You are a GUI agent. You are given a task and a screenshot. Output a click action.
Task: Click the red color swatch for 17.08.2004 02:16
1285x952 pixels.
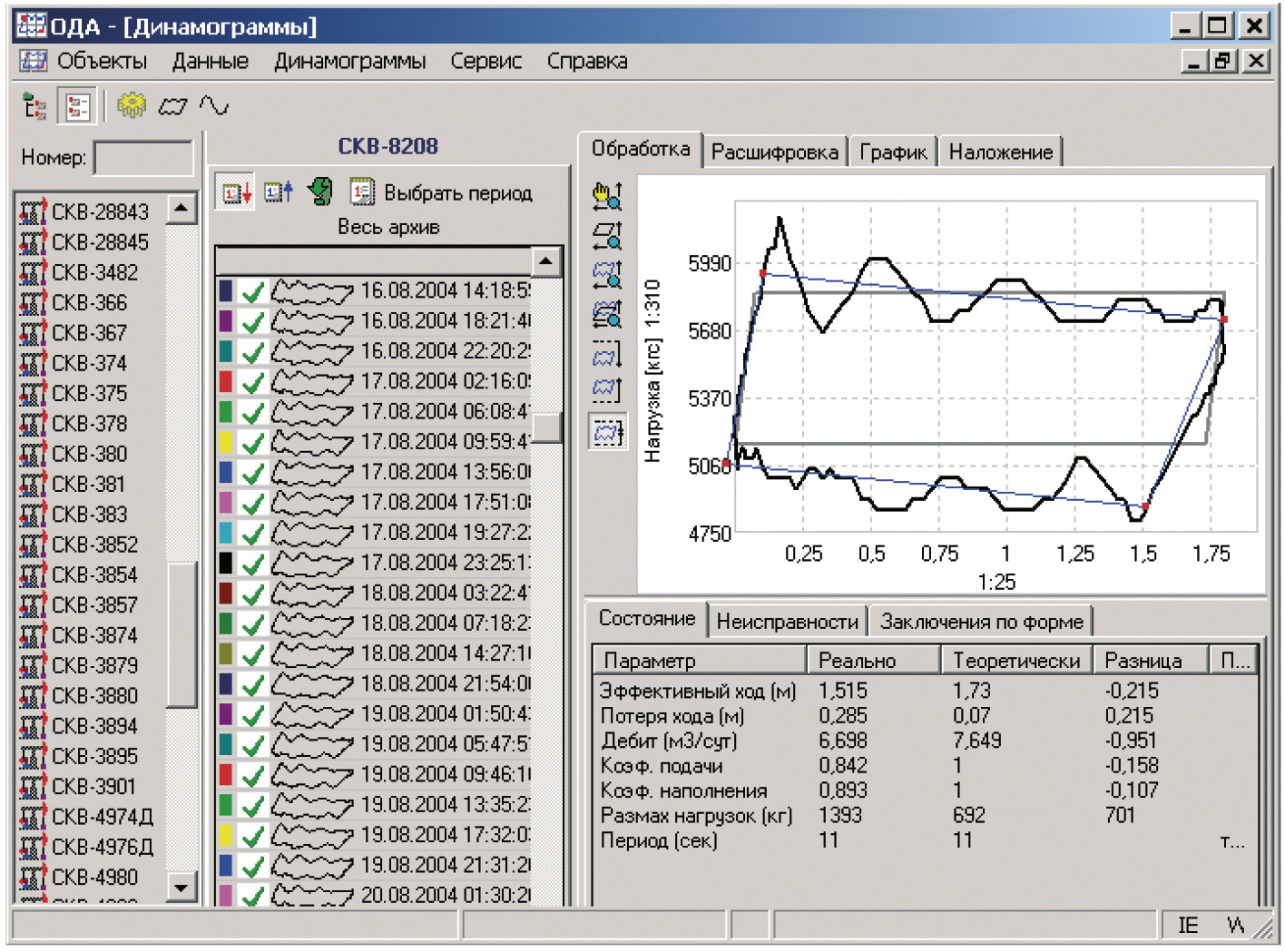226,382
